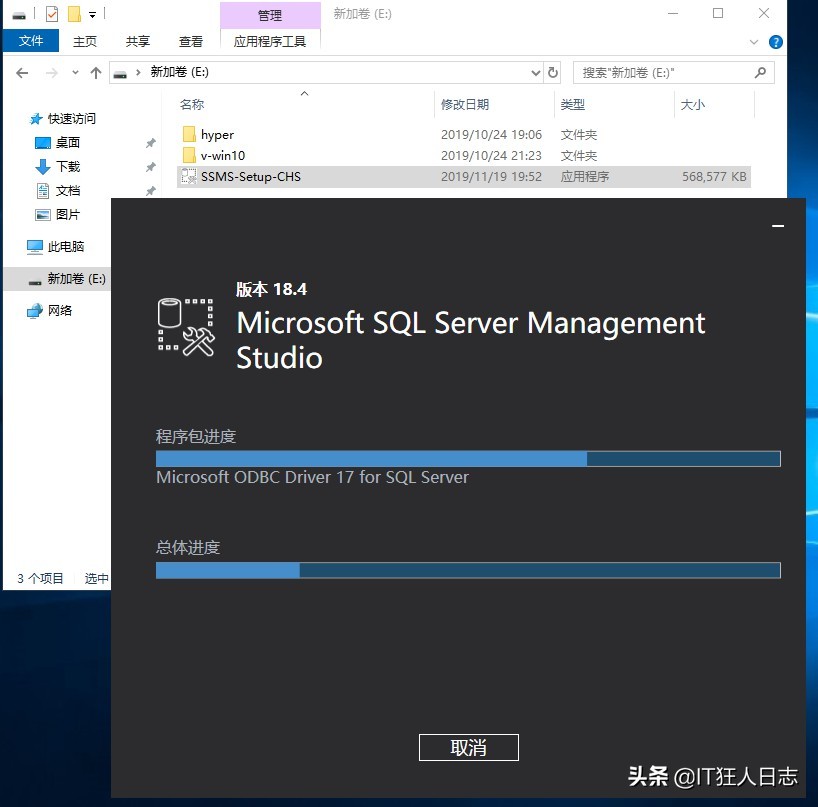
Task: Click the address bar path 新加卷 (E:)
Action: pos(179,72)
